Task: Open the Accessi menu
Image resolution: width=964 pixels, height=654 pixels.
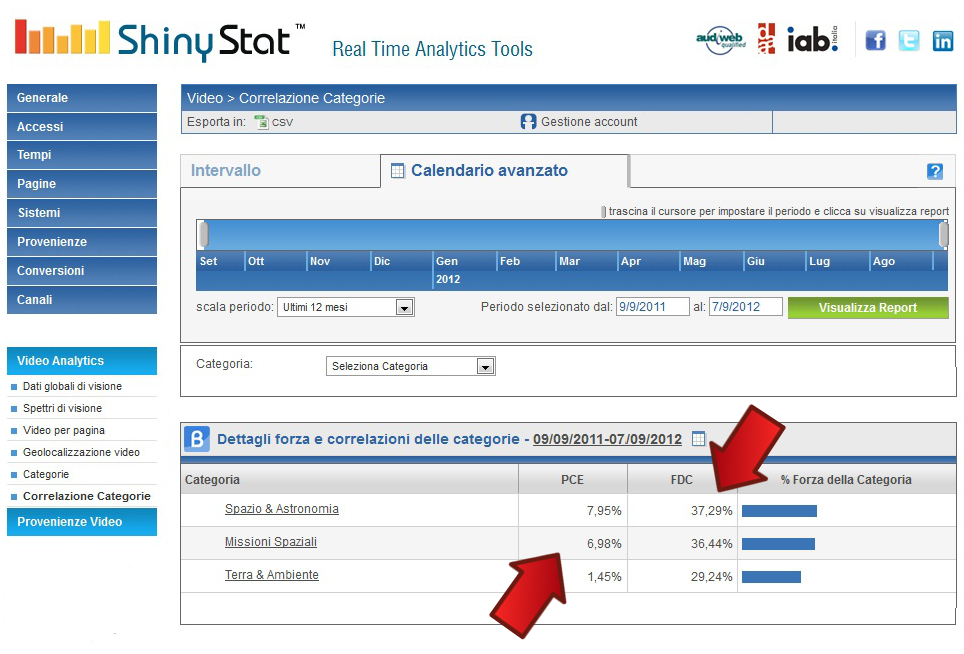Action: [82, 127]
